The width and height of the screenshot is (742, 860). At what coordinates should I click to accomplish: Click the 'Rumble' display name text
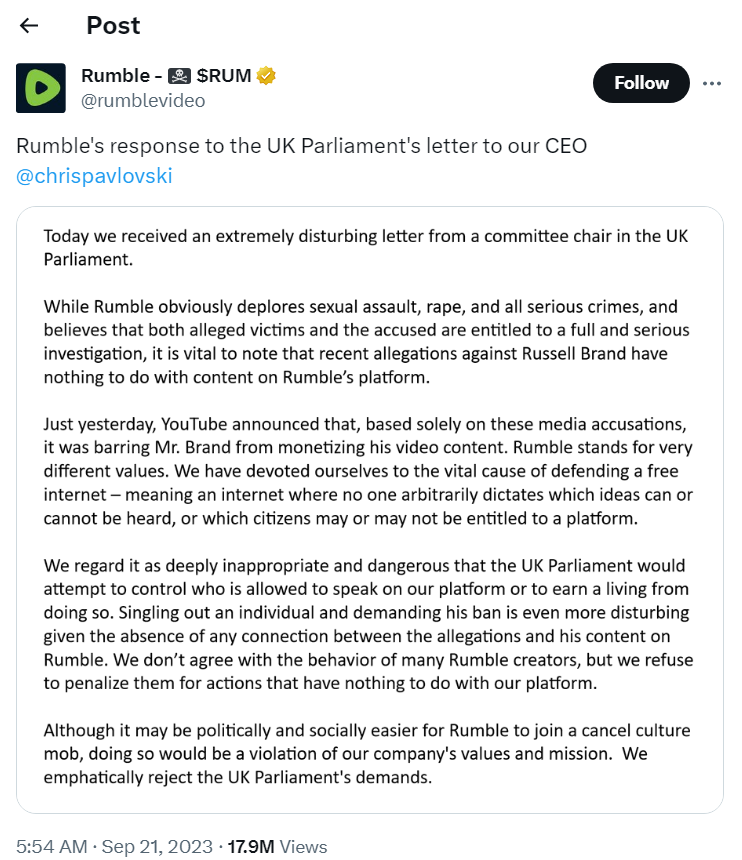(115, 76)
